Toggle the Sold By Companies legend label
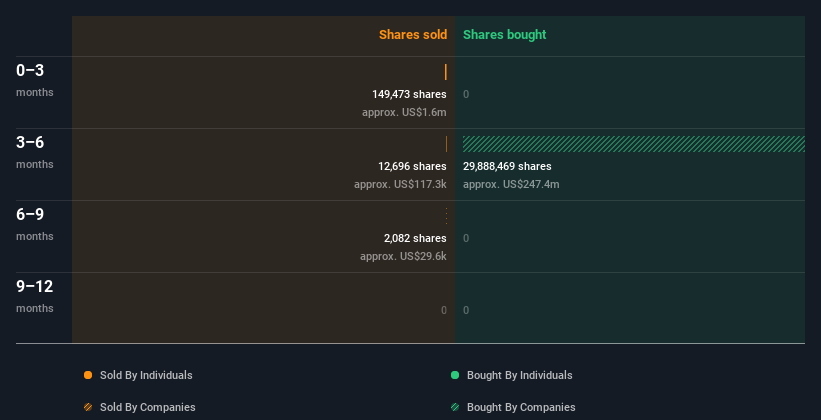821x420 pixels. pos(148,407)
